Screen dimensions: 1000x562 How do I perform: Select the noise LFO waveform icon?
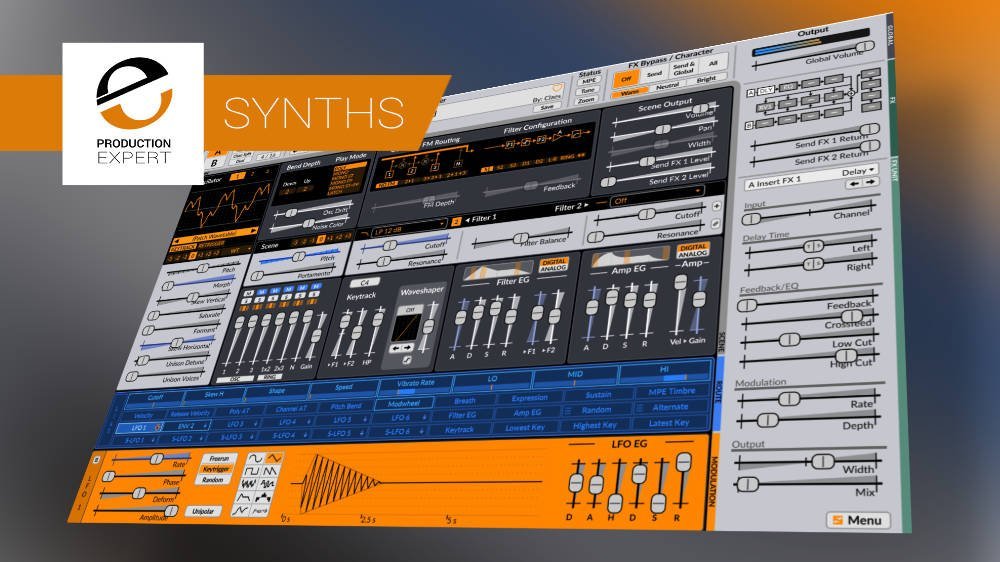click(x=249, y=485)
